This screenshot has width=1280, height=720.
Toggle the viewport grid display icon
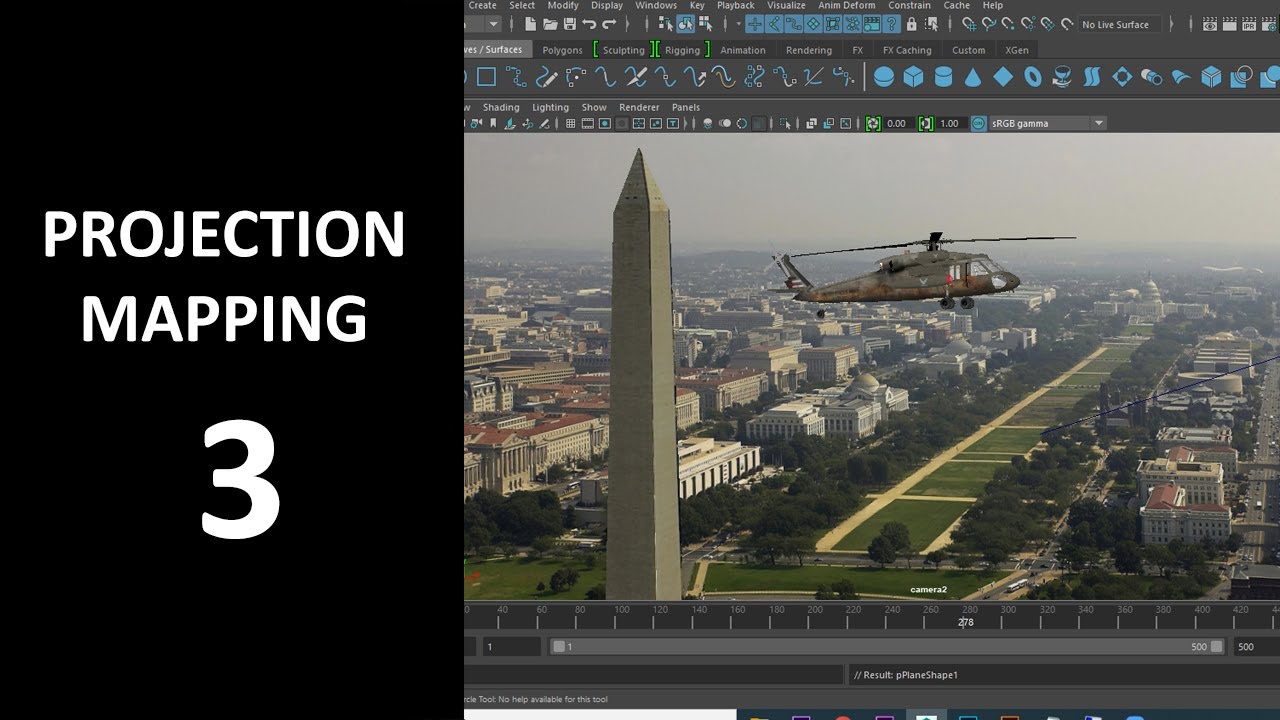pos(571,124)
